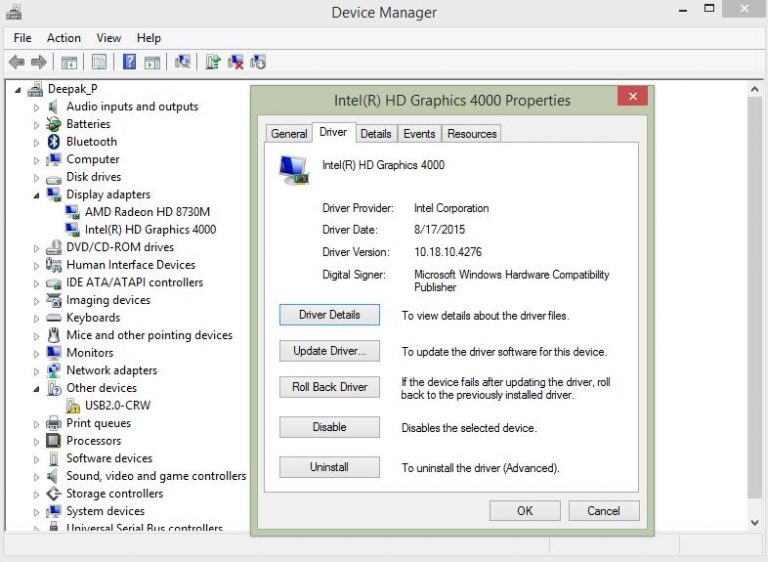Screen dimensions: 768x562
Task: Select the Bluetooth icon in device tree
Action: [54, 142]
